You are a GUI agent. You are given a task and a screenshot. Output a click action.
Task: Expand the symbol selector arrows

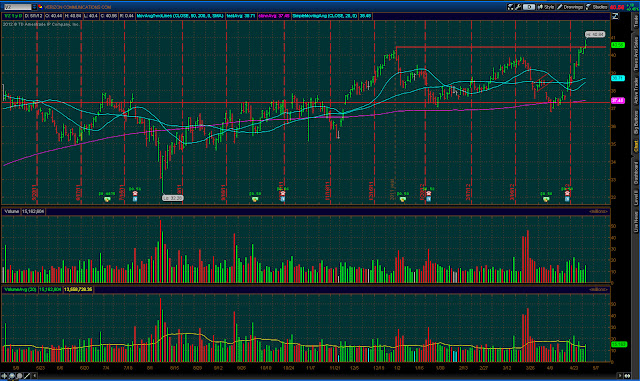click(35, 7)
